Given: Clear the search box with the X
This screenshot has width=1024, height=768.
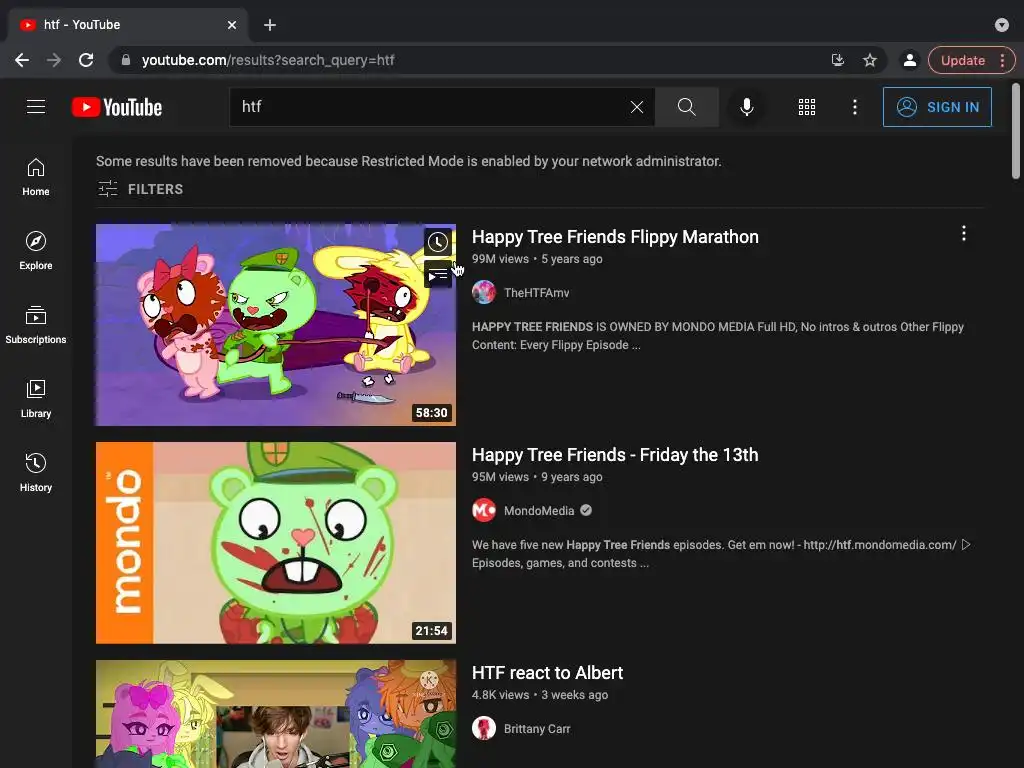Looking at the screenshot, I should 637,107.
